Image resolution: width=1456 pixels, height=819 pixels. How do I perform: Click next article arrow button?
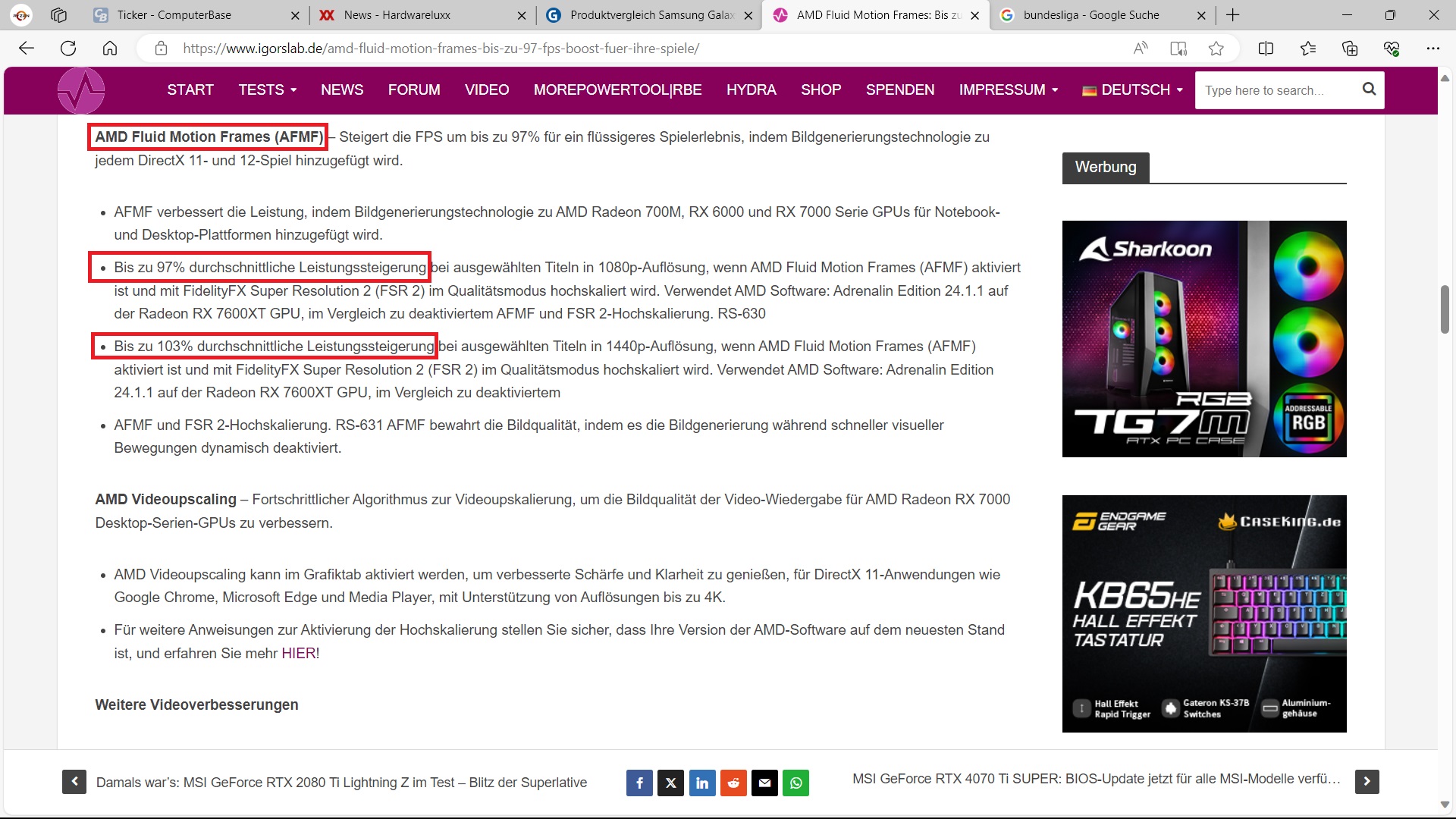pyautogui.click(x=1367, y=781)
